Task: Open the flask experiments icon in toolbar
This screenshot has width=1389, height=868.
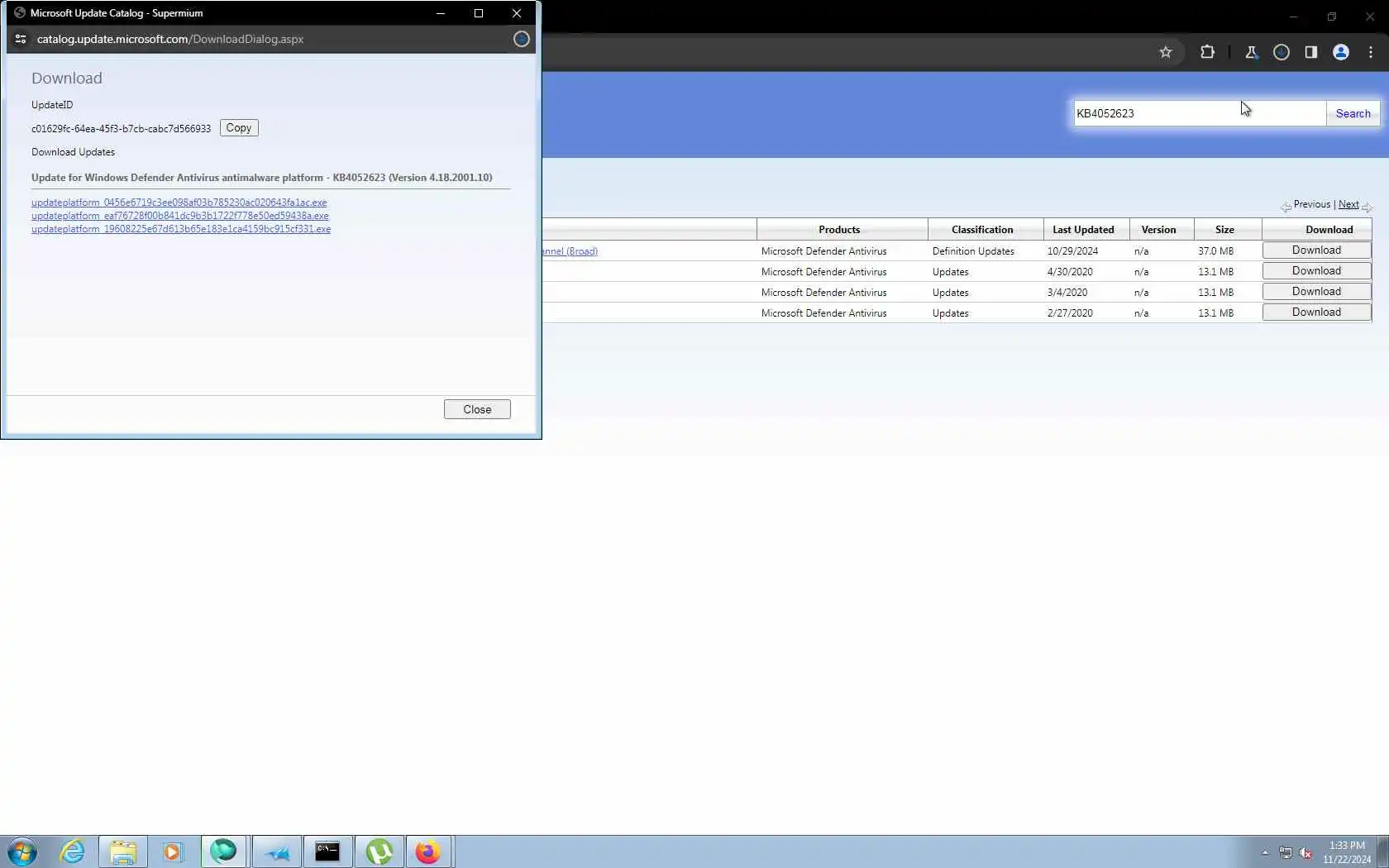Action: pos(1252,52)
